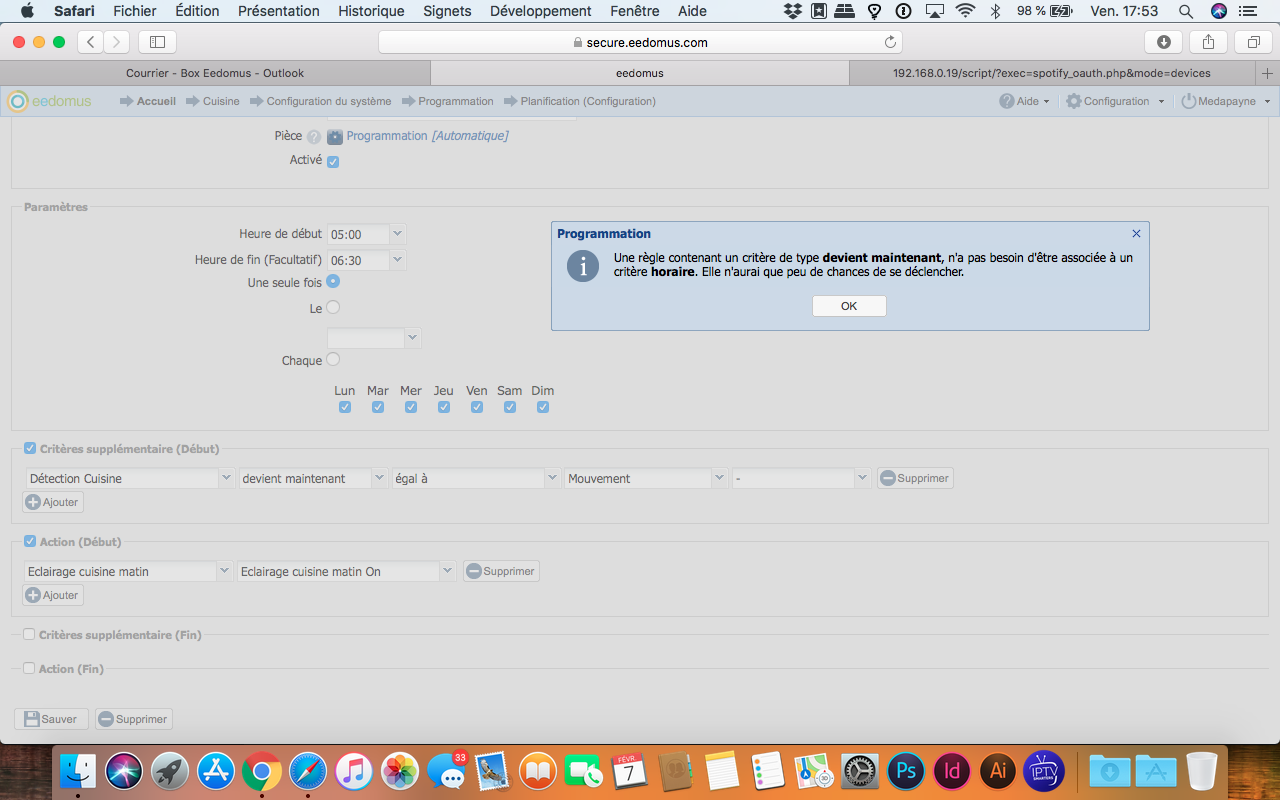Toggle the Mar checkbox
The width and height of the screenshot is (1280, 800).
pos(378,407)
